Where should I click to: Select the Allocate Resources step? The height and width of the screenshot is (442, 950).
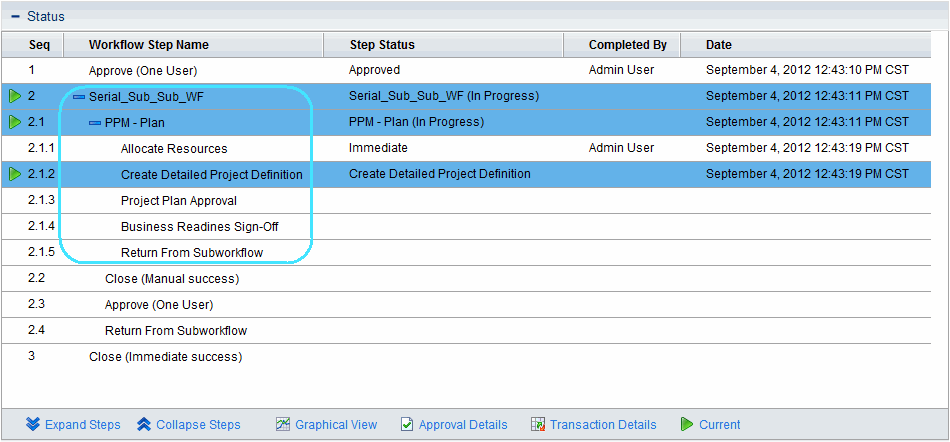pyautogui.click(x=174, y=148)
